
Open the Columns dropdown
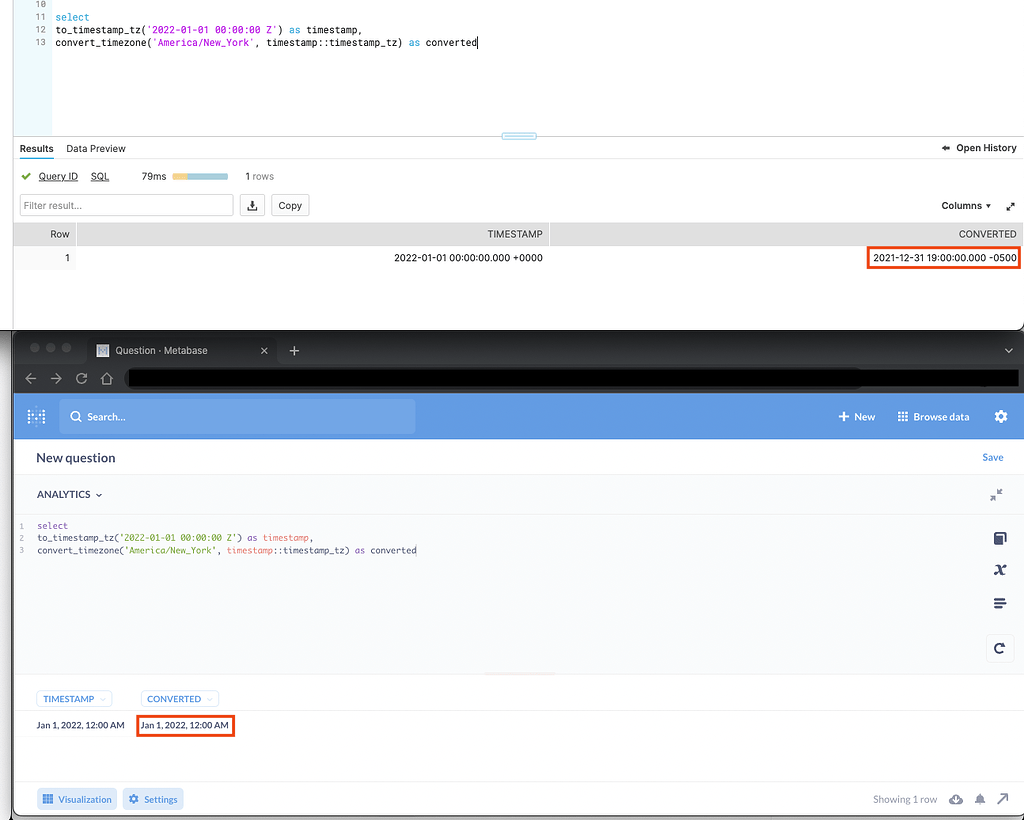click(x=966, y=206)
